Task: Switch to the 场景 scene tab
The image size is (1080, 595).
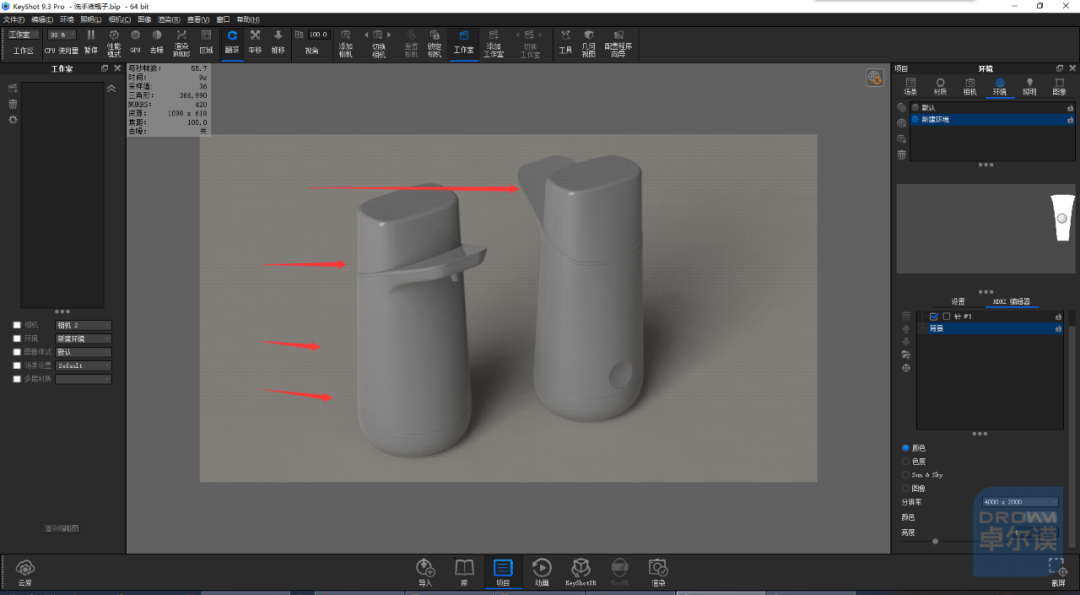Action: pos(910,87)
